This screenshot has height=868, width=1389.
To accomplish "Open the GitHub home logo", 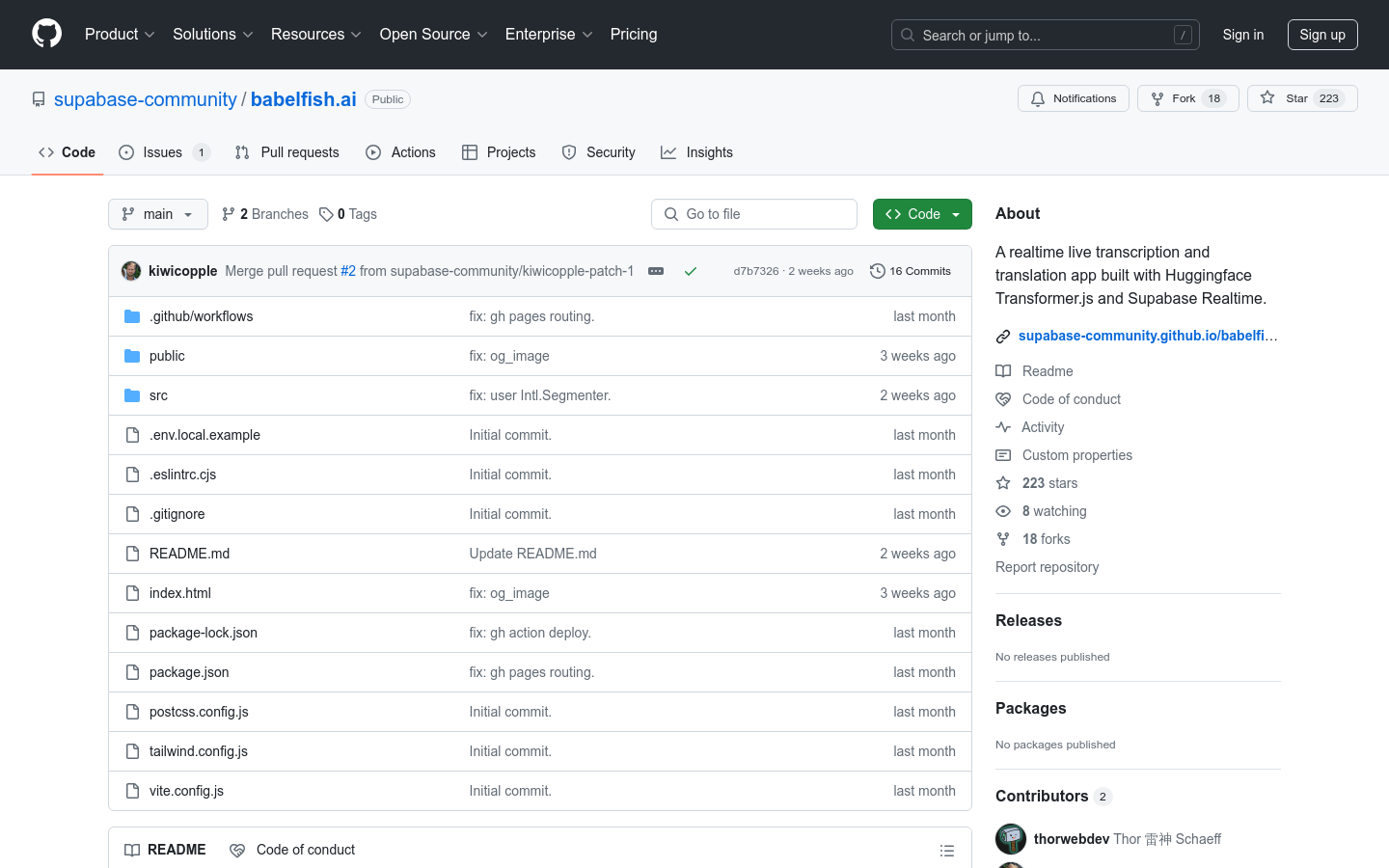I will click(46, 34).
